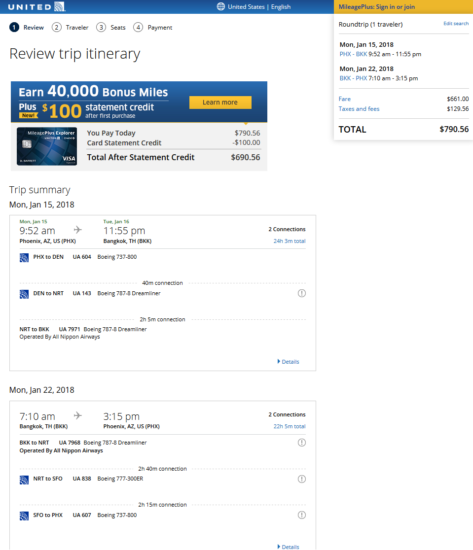This screenshot has height=550, width=473.
Task: Click the Learn more button
Action: point(220,102)
